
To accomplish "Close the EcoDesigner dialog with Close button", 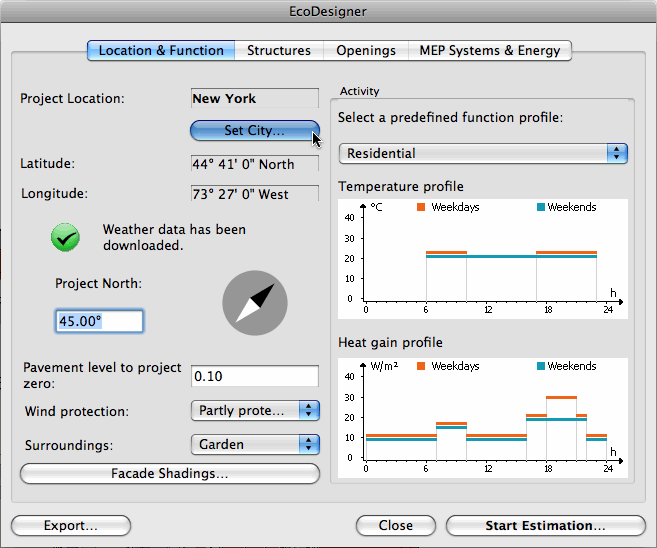I will [x=396, y=525].
